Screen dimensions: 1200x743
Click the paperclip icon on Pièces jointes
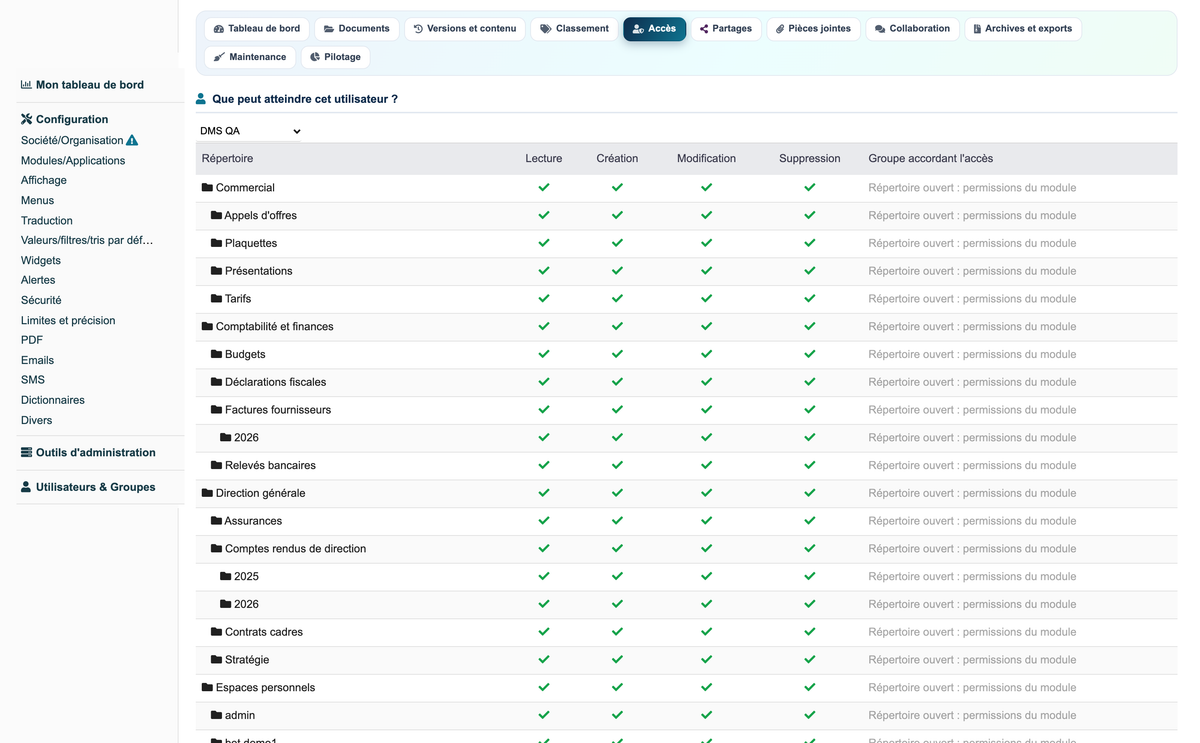(x=780, y=29)
